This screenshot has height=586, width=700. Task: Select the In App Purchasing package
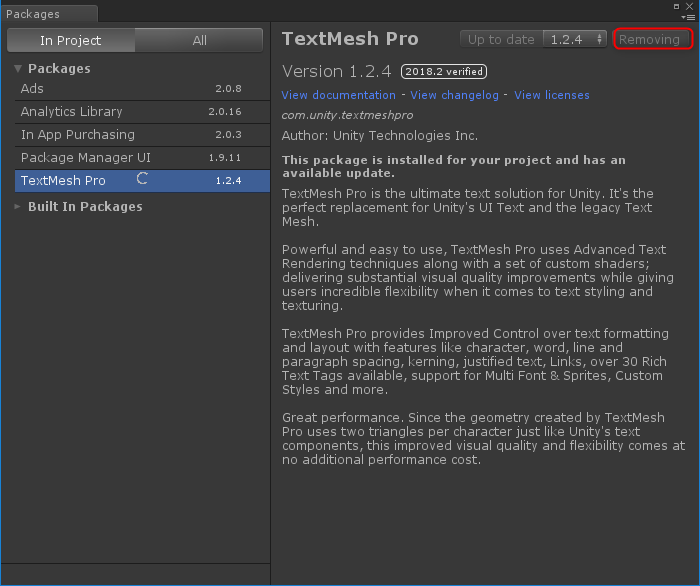coord(77,135)
